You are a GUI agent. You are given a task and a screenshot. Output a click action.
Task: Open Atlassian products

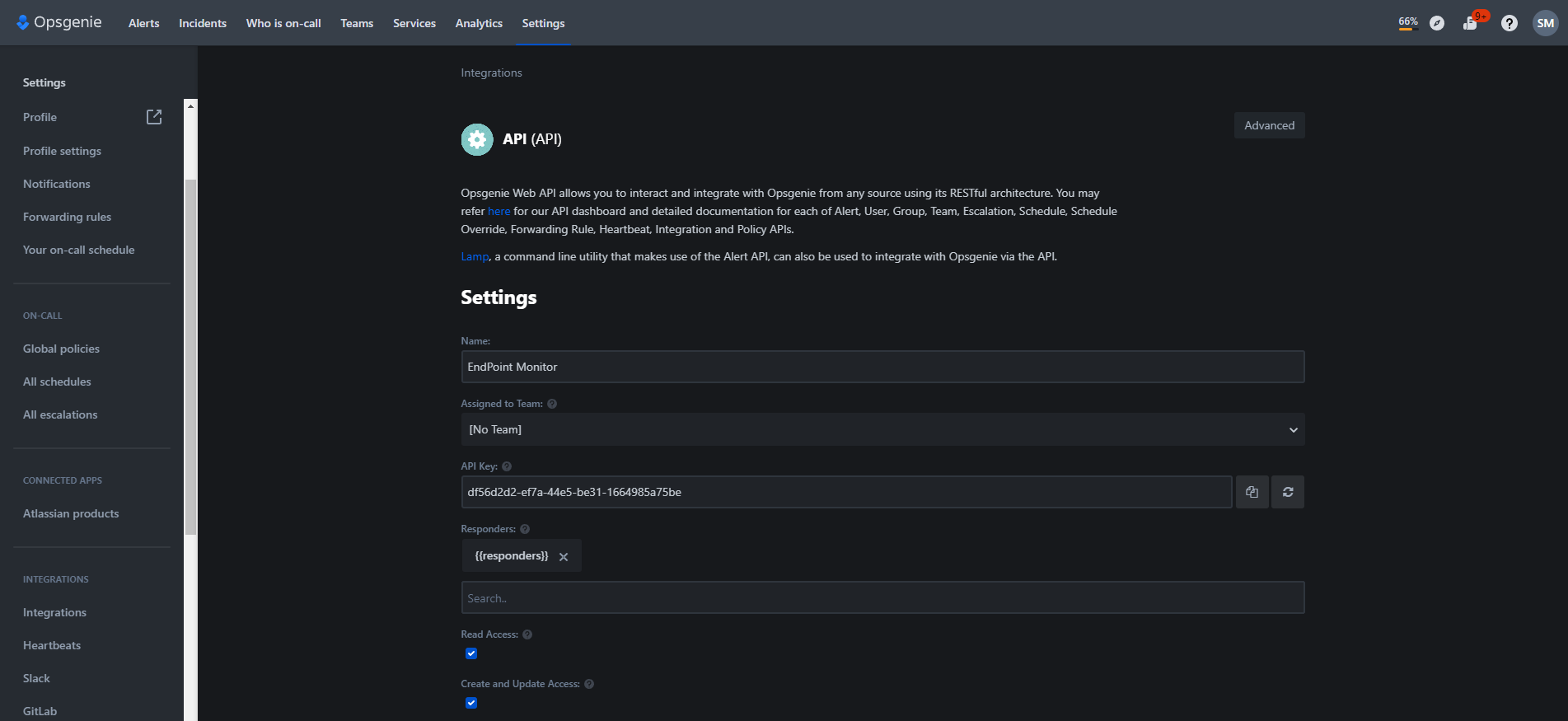click(71, 513)
